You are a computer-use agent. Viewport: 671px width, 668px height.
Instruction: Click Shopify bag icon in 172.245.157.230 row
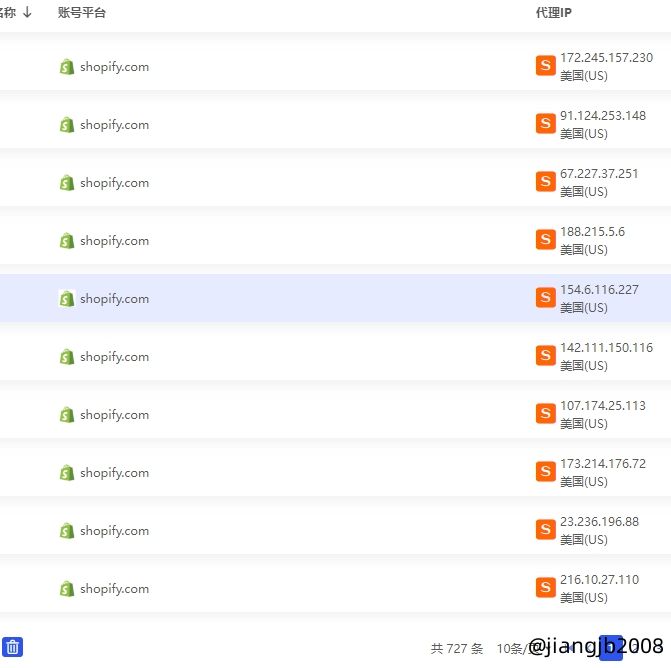coord(67,67)
